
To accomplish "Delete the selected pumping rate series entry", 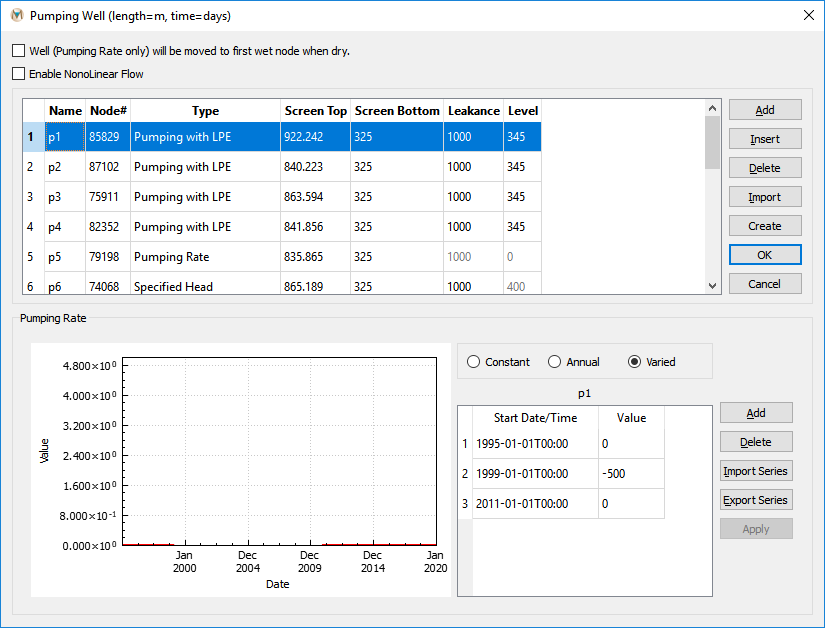I will tap(756, 442).
